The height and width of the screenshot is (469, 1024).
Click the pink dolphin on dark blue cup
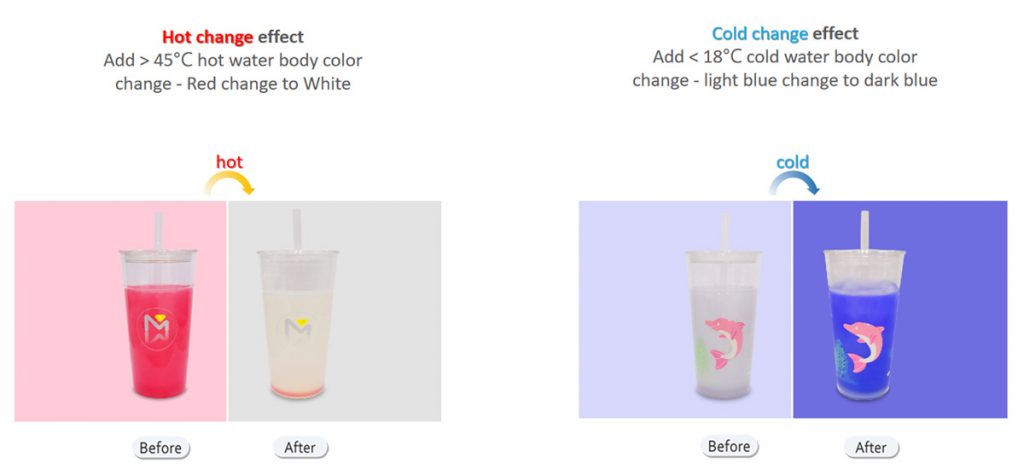click(x=863, y=346)
